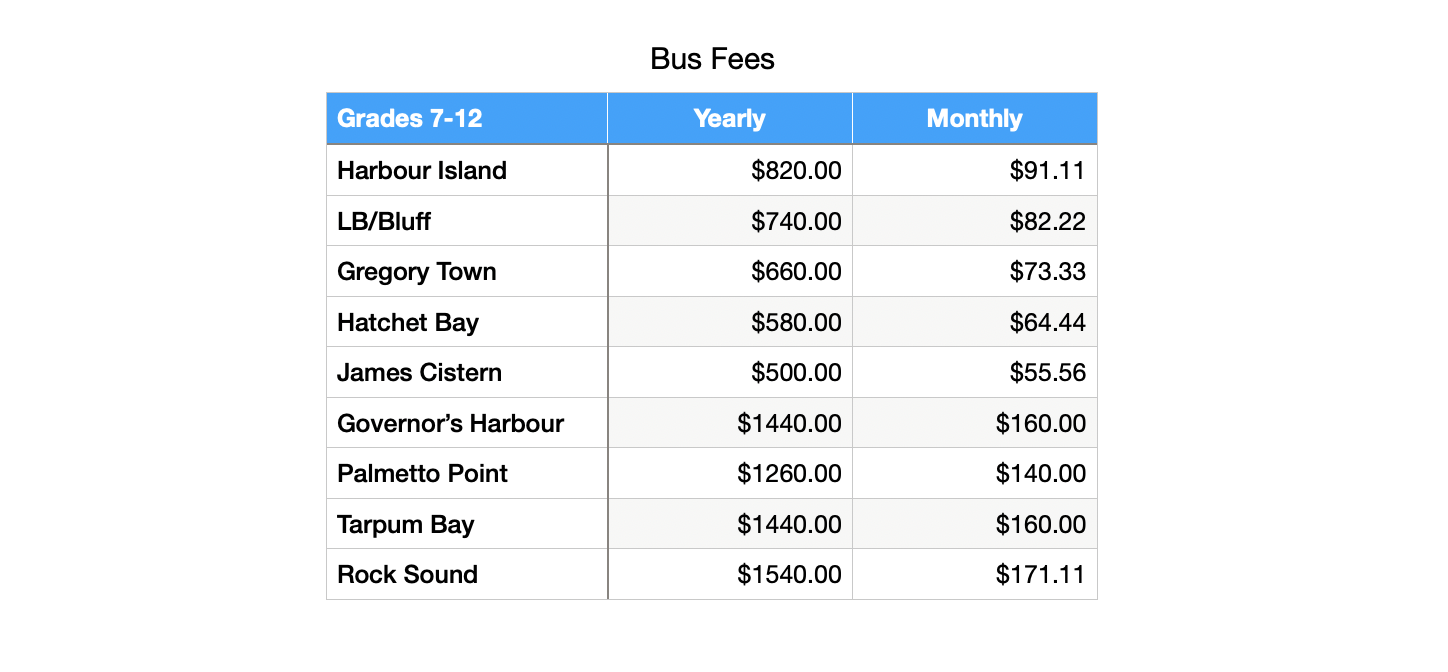Select the LB/Bluff row label
Image resolution: width=1448 pixels, height=672 pixels.
(467, 221)
